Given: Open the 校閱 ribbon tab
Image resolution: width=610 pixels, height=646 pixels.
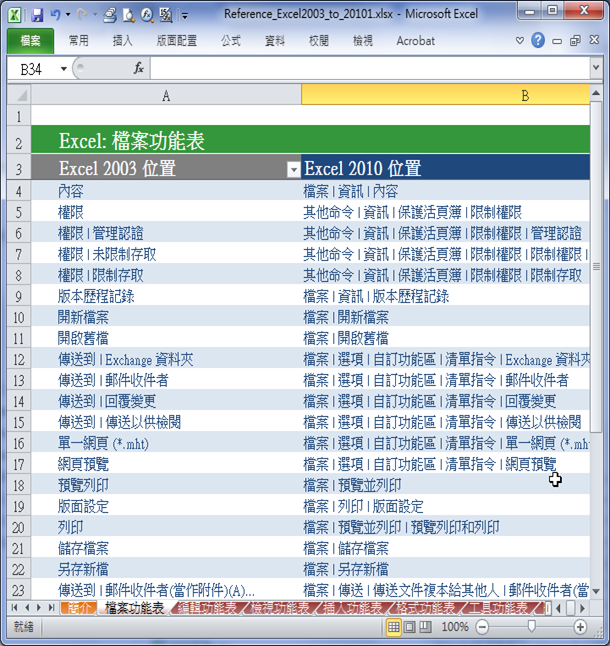Looking at the screenshot, I should (319, 40).
